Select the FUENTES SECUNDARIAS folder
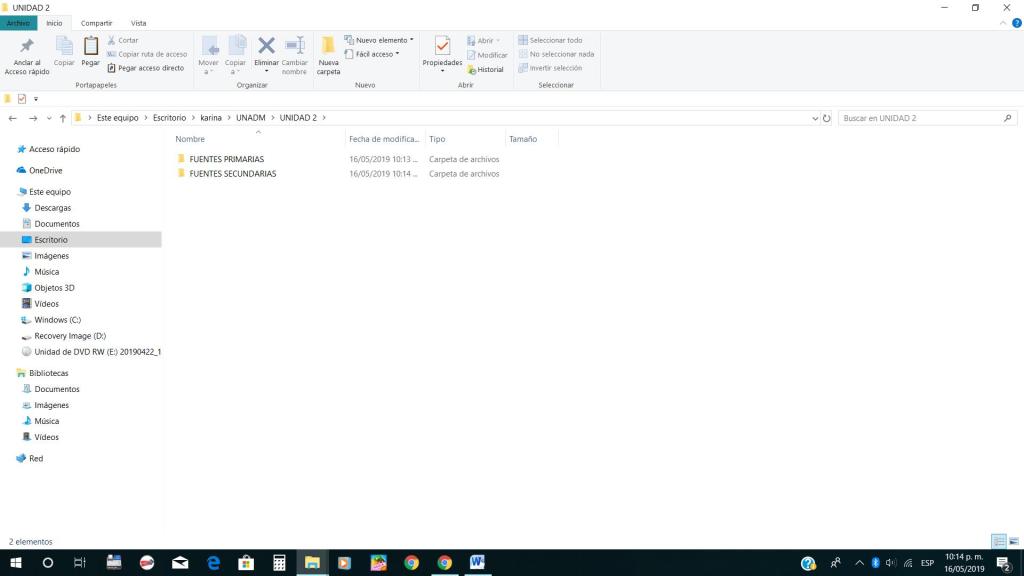Image resolution: width=1024 pixels, height=576 pixels. click(232, 174)
